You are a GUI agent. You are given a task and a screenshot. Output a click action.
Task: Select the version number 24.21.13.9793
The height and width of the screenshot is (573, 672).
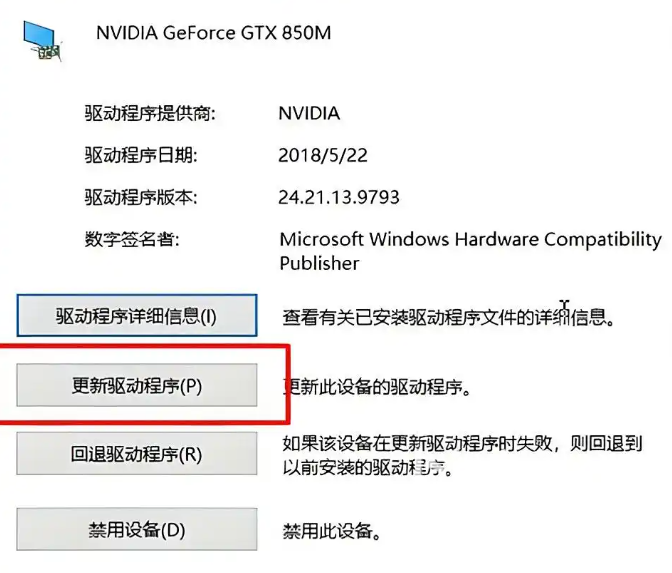(x=339, y=197)
